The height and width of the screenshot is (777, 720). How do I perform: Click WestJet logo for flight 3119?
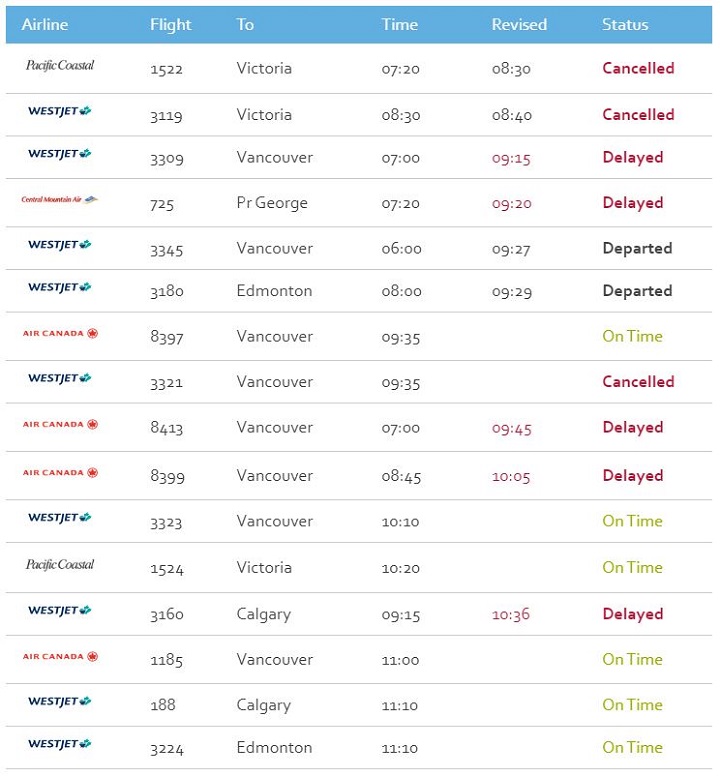(x=60, y=112)
